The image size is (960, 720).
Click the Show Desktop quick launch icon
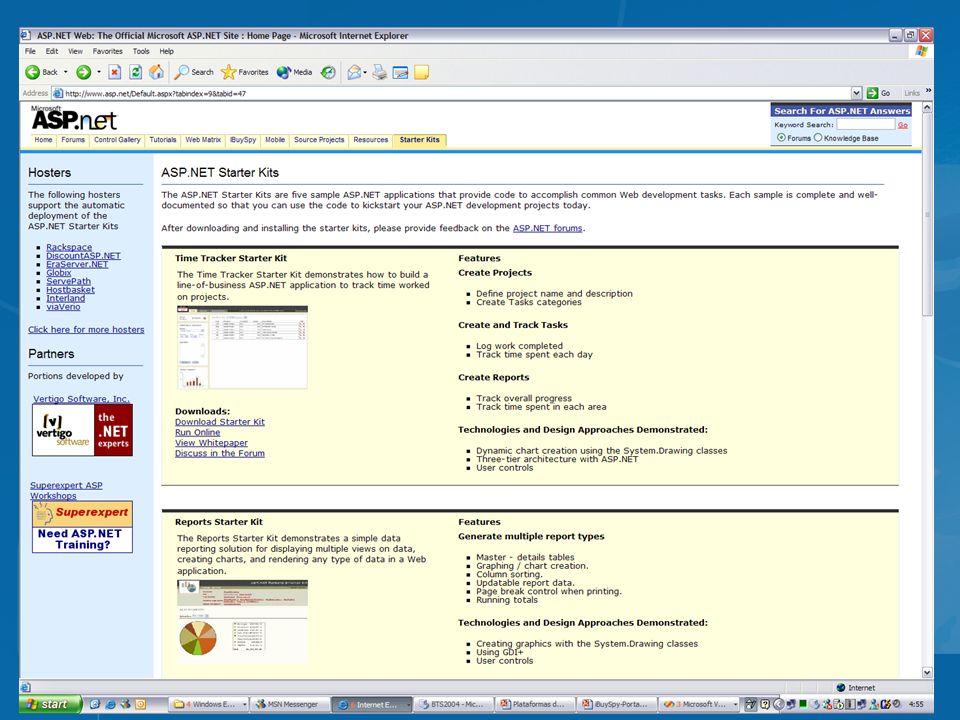coord(95,704)
